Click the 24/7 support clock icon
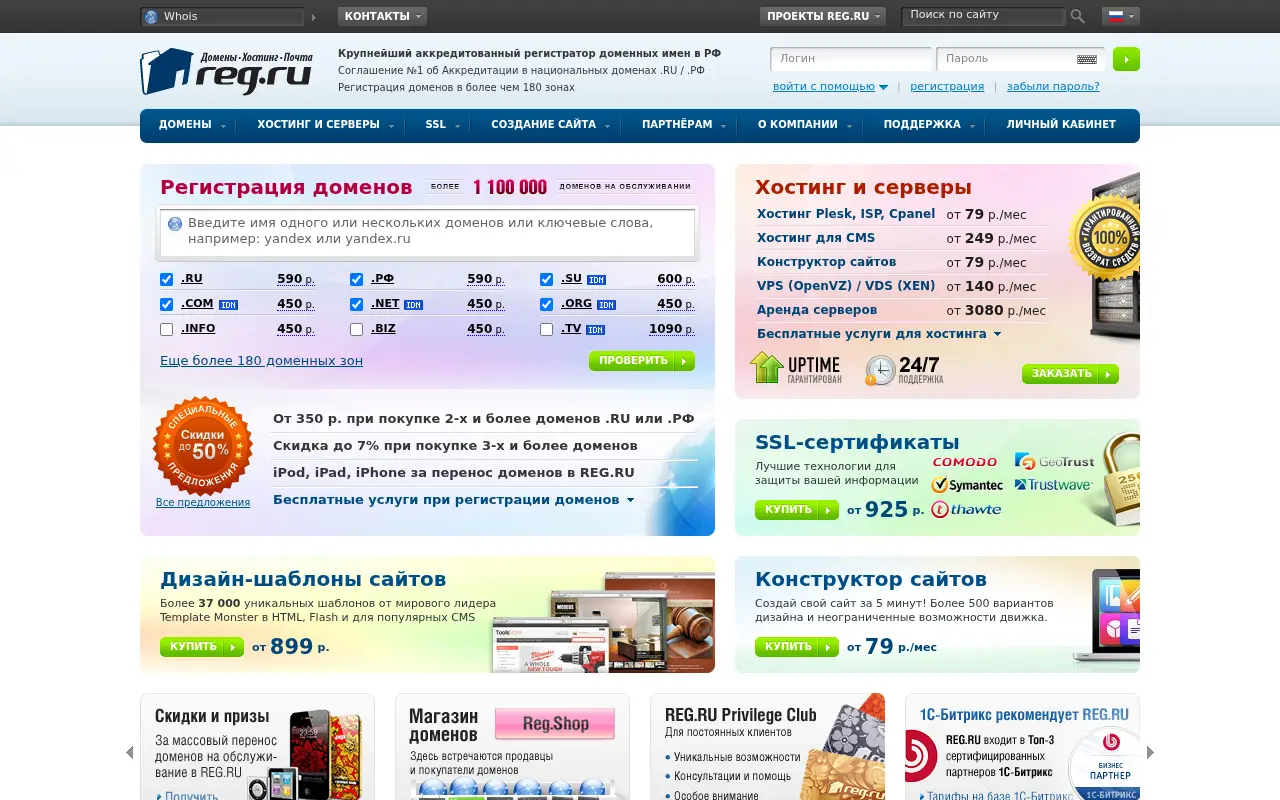Screen dimensions: 1280x800 point(880,369)
